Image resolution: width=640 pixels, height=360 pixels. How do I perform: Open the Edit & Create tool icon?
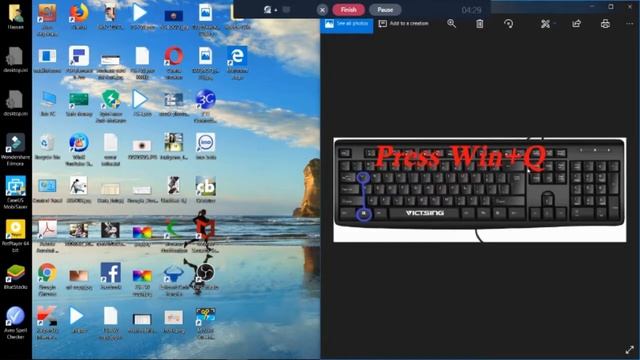click(545, 24)
